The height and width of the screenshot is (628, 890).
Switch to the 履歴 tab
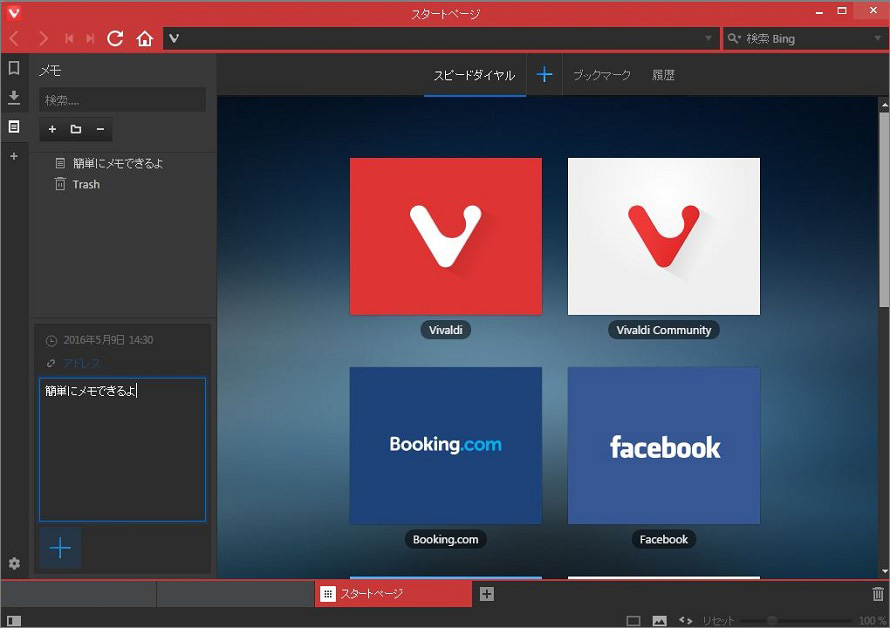point(664,75)
